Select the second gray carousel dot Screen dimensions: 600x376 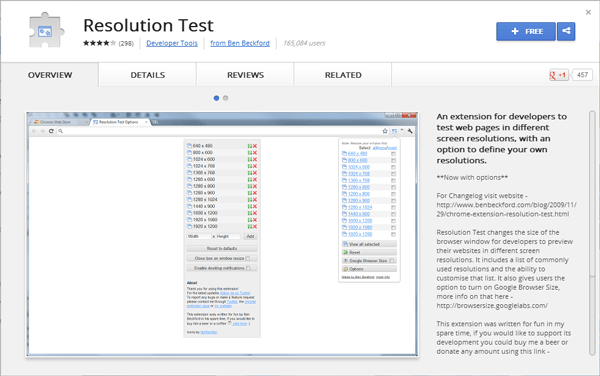pos(226,98)
